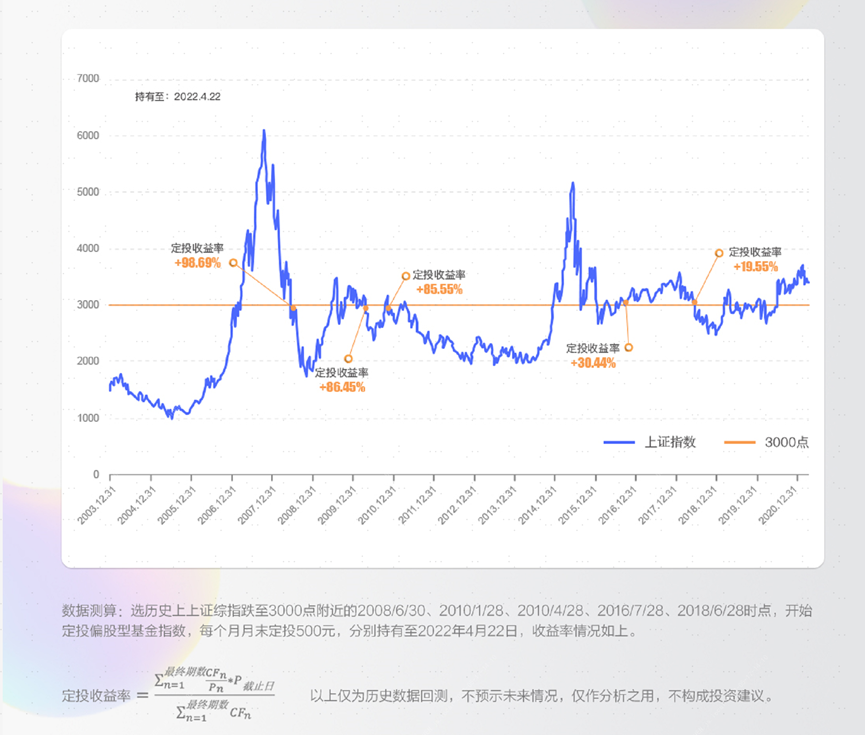The image size is (865, 735).
Task: Click the 2017.12.31 x-axis date label
Action: pyautogui.click(x=659, y=505)
